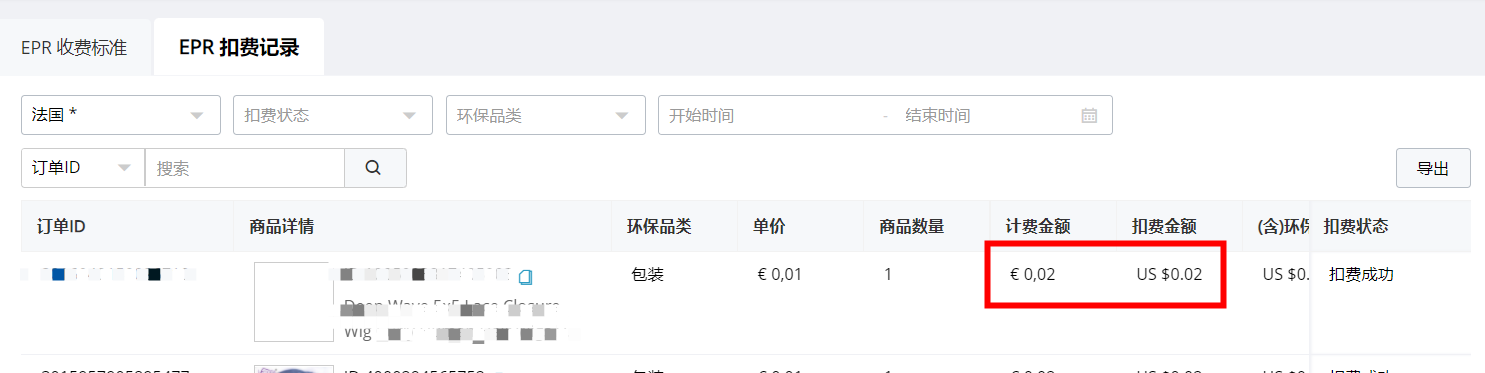Expand the 扣费状态 filter dropdown

point(333,115)
